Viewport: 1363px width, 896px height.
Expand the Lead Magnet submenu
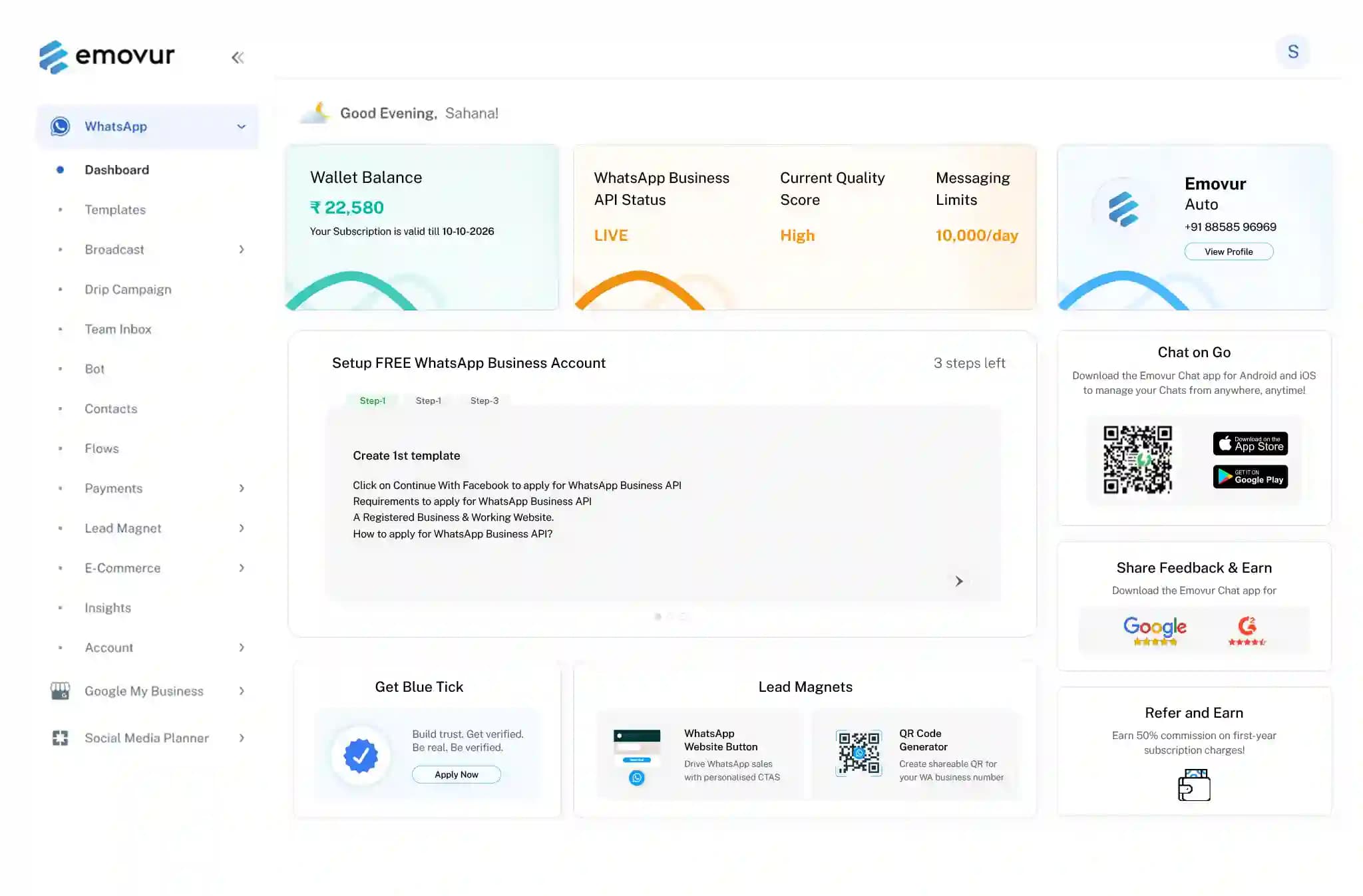242,528
